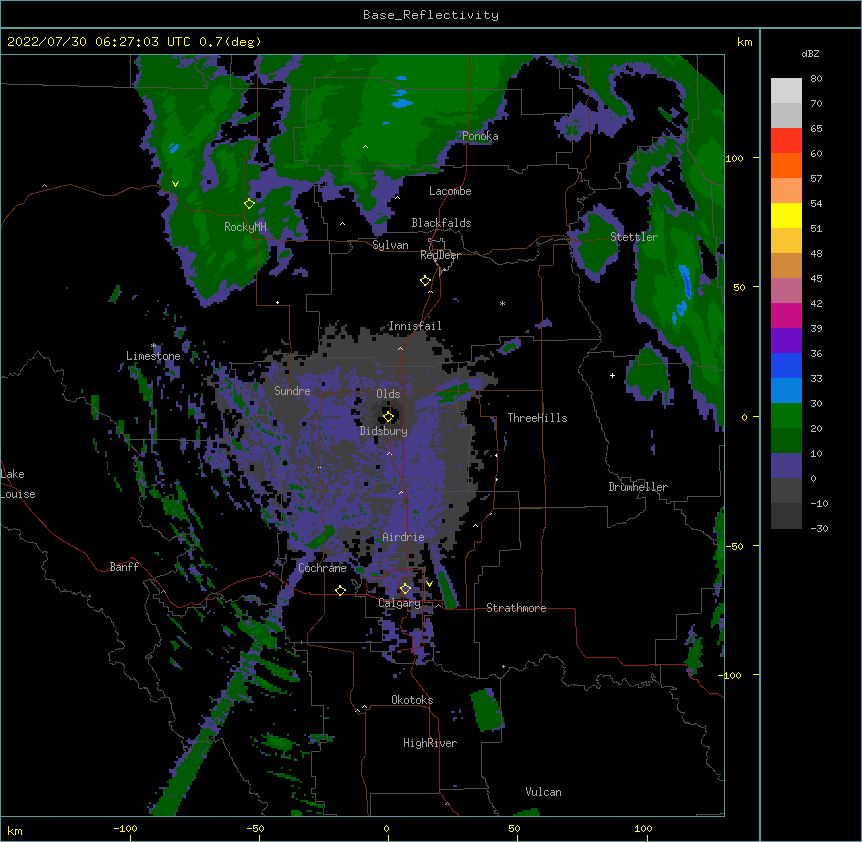Click the yellow diamond marker south of RedDeer

tap(426, 281)
